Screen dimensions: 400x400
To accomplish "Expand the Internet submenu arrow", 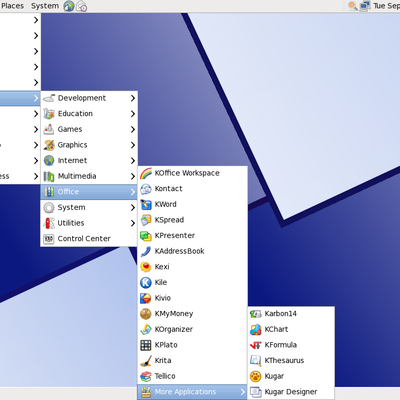I will click(x=133, y=161).
